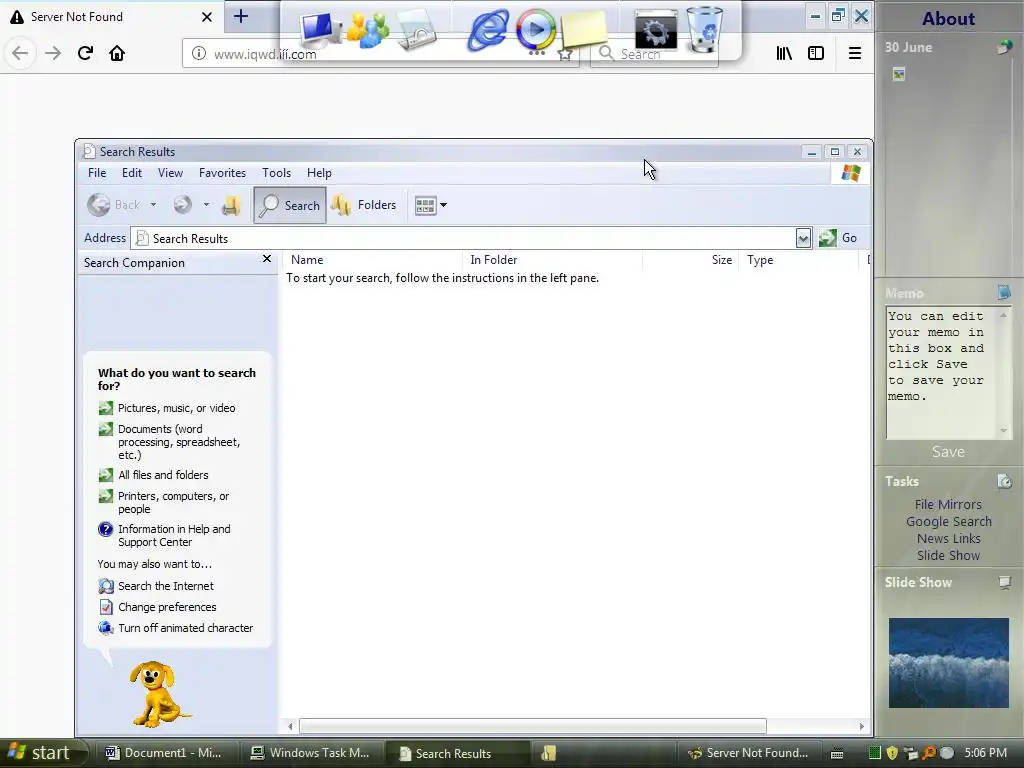Viewport: 1024px width, 768px height.
Task: Go to browser home page
Action: 117,53
